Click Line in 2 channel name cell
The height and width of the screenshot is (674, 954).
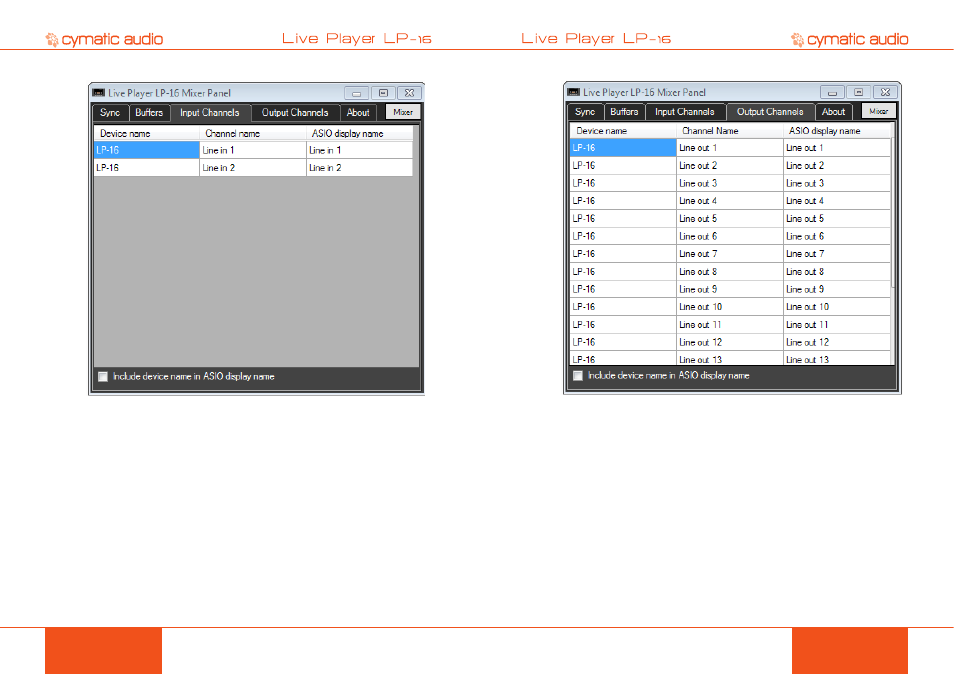pyautogui.click(x=252, y=168)
